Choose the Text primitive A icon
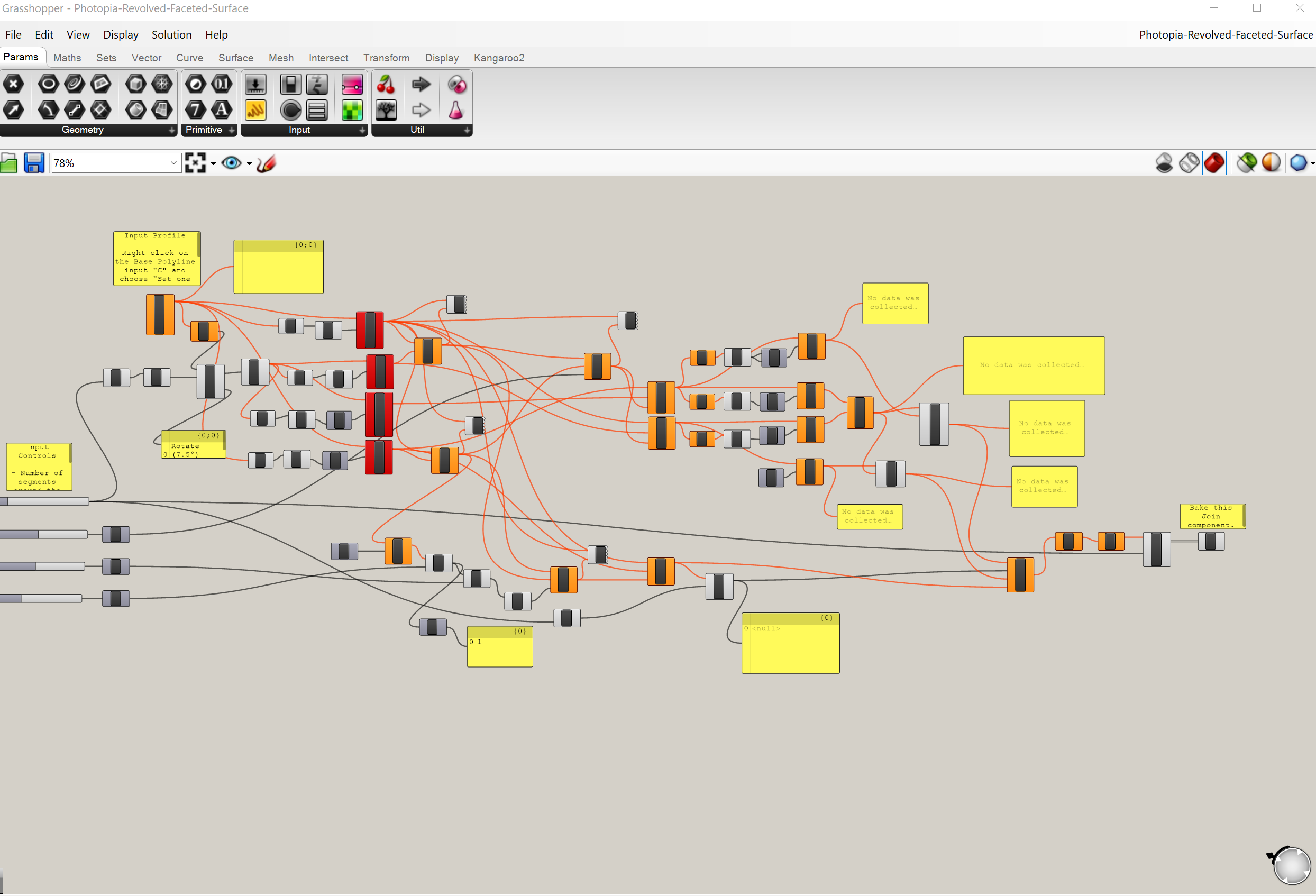The width and height of the screenshot is (1316, 896). coord(222,110)
